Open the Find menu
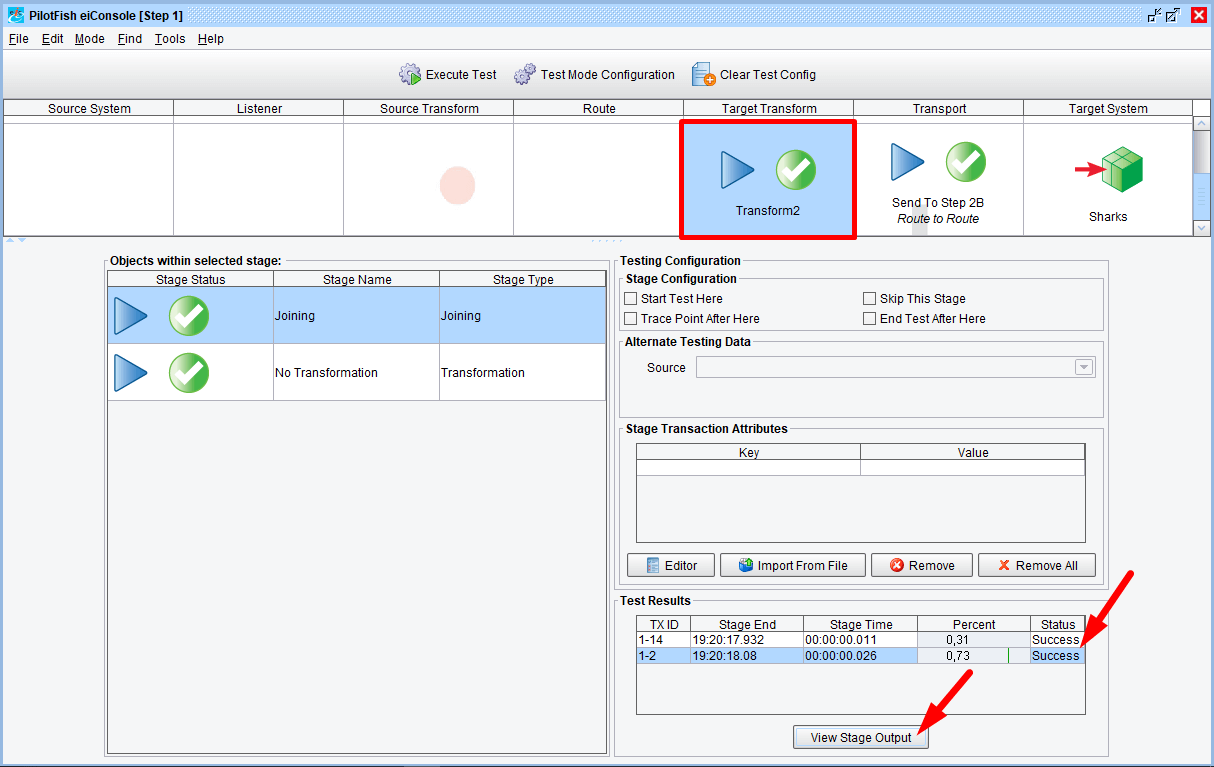 tap(130, 39)
